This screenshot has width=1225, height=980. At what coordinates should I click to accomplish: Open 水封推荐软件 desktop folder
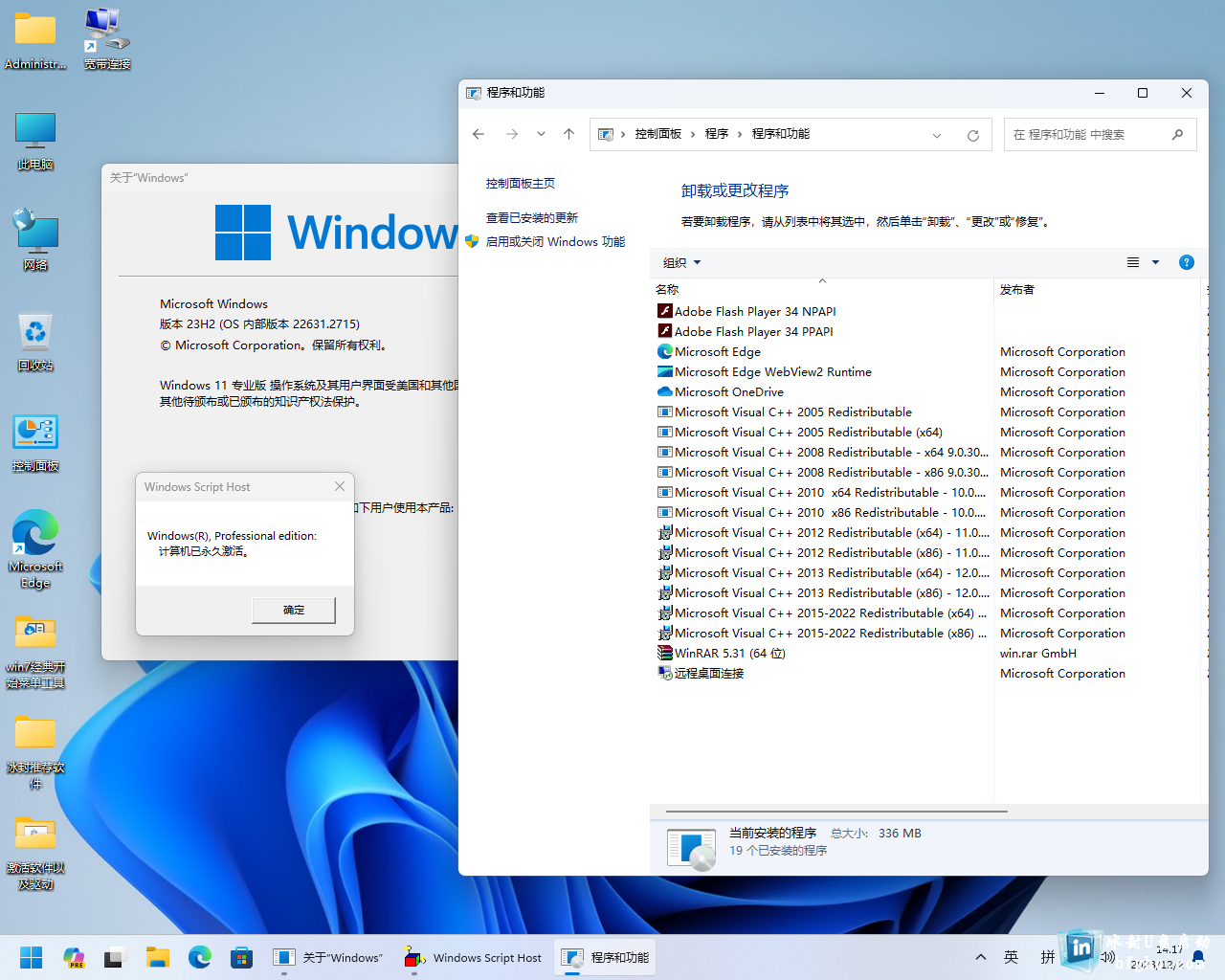[35, 753]
